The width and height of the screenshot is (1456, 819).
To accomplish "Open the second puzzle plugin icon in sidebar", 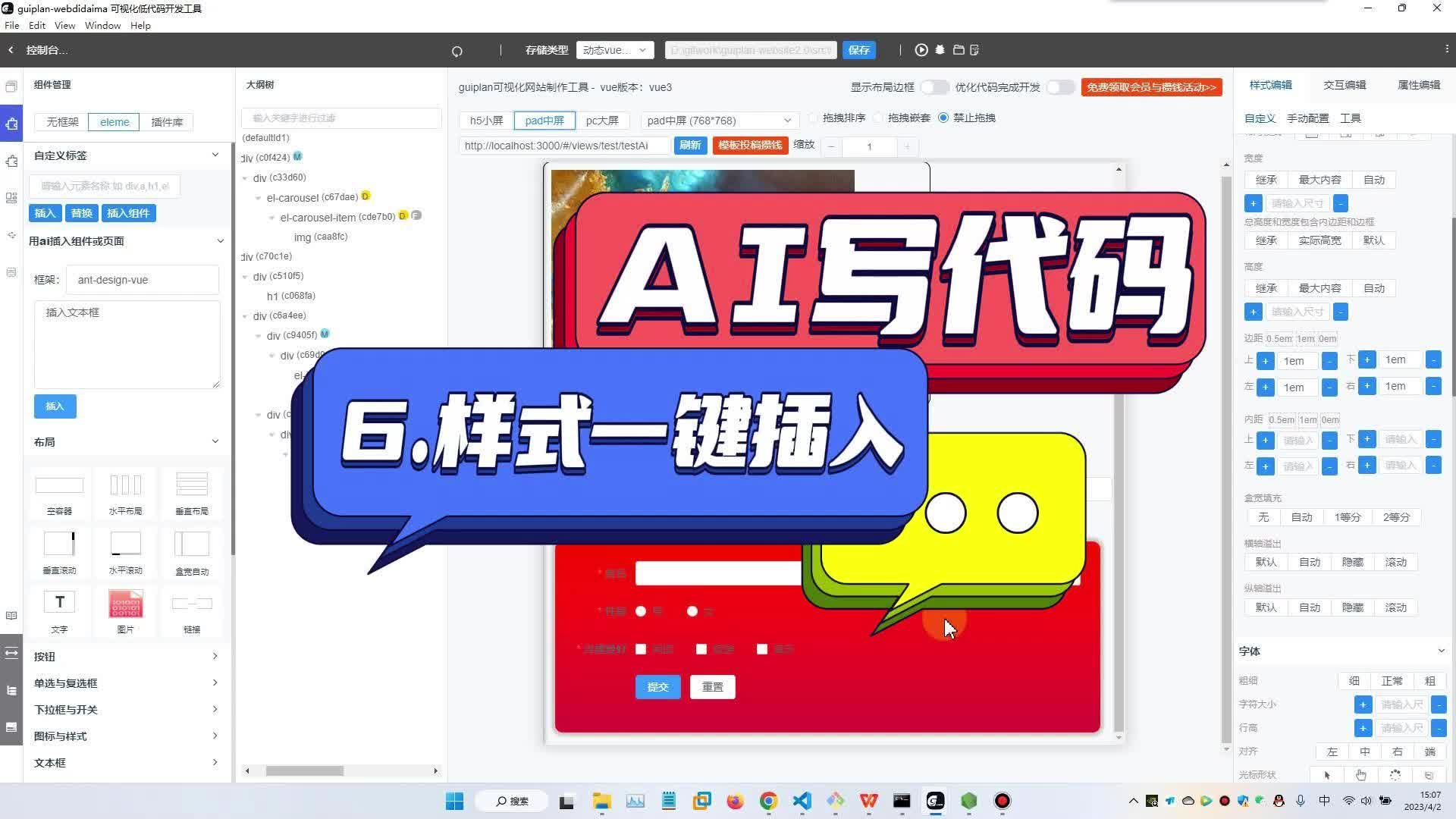I will coord(11,161).
